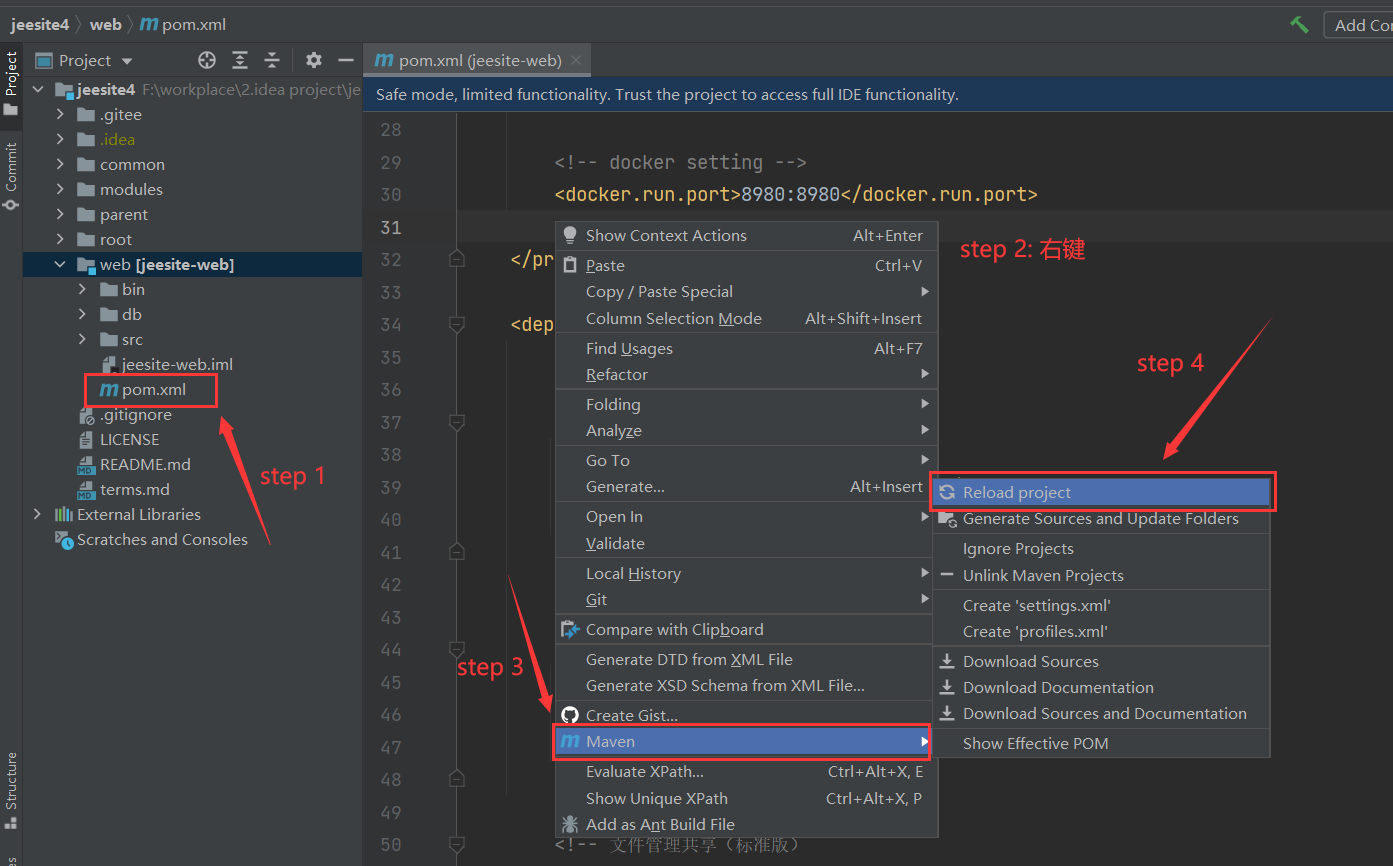Select jeesite-web.iml file
The height and width of the screenshot is (866, 1393).
click(177, 364)
